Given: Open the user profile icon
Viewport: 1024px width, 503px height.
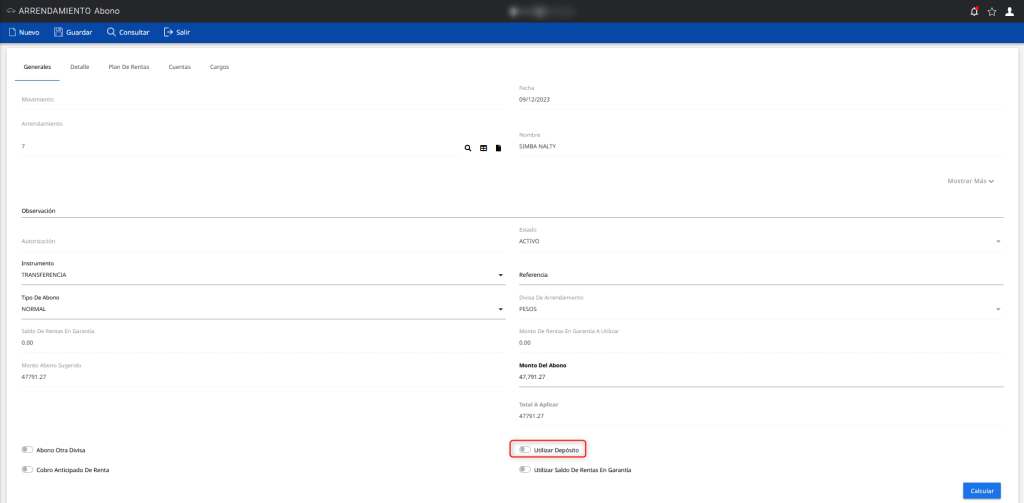Looking at the screenshot, I should point(1009,11).
